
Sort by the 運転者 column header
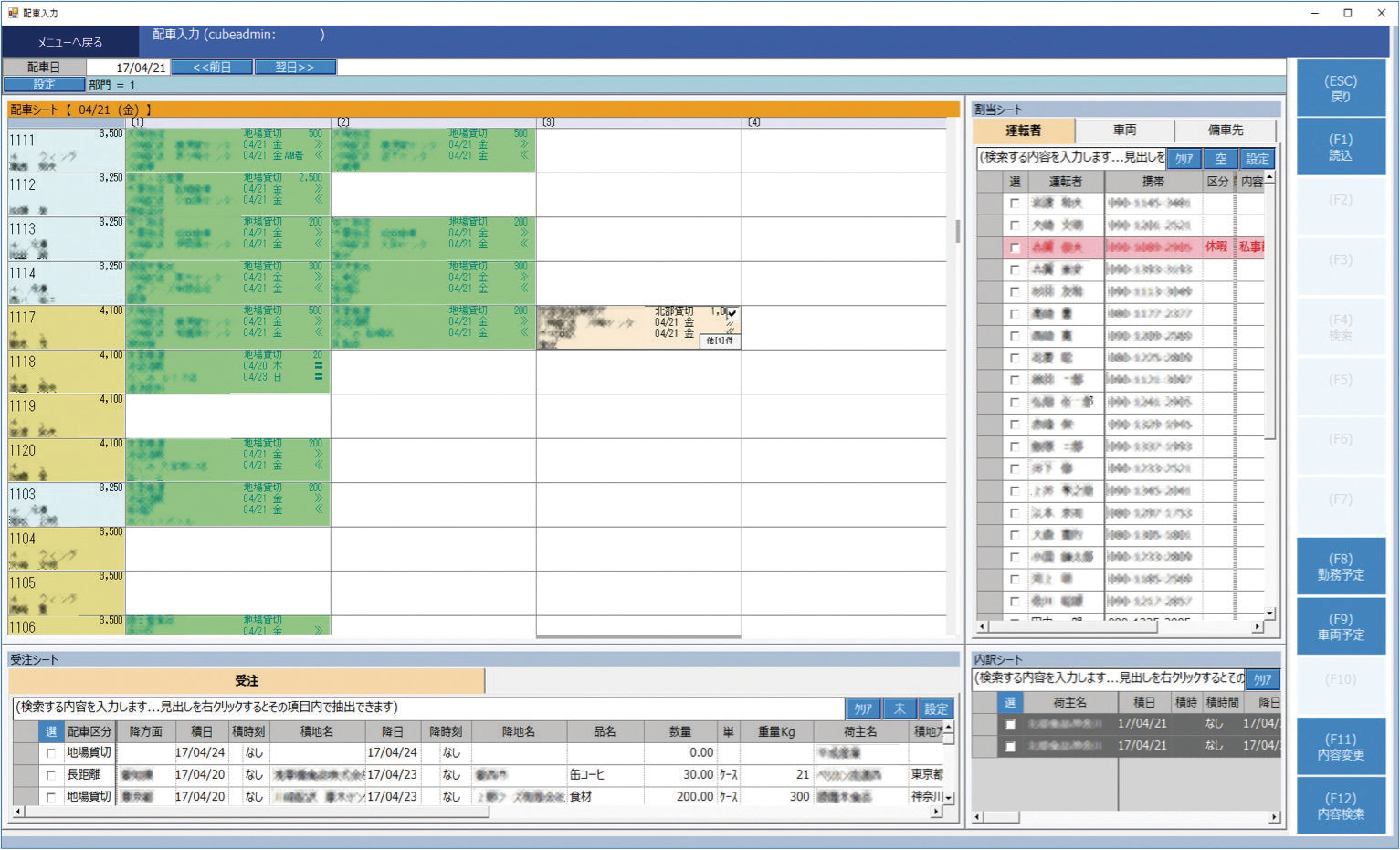(1065, 182)
